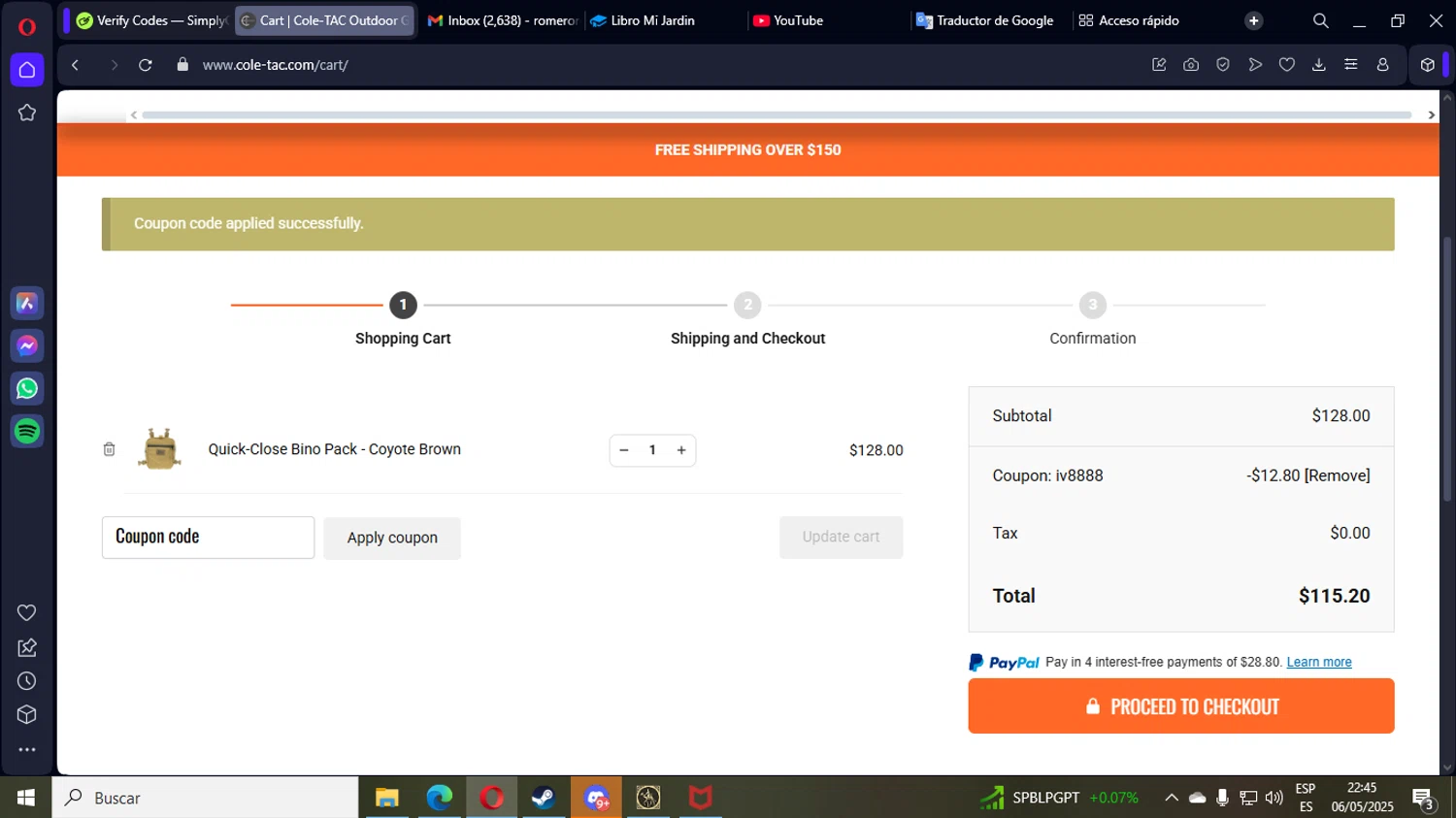Open Spotify in Opera sidebar

coord(27,431)
